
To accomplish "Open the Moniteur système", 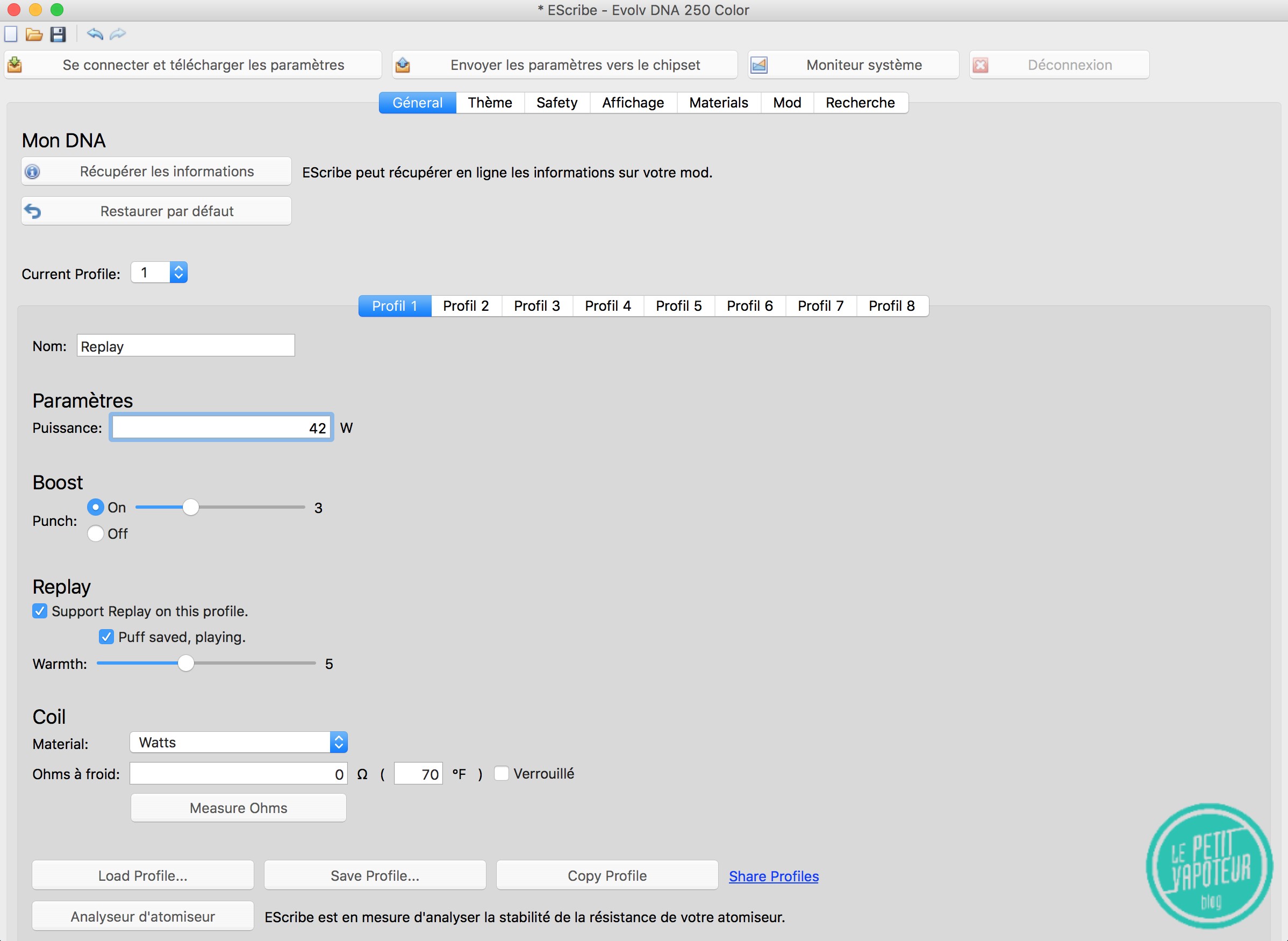I will click(x=854, y=65).
